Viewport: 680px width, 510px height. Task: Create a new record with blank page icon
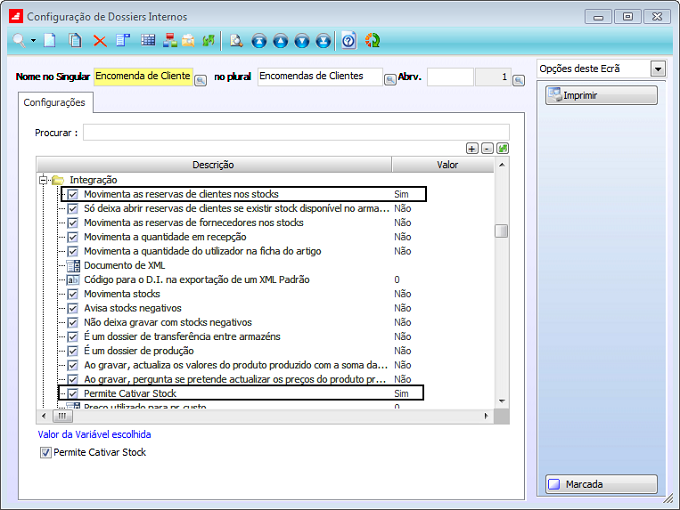50,41
